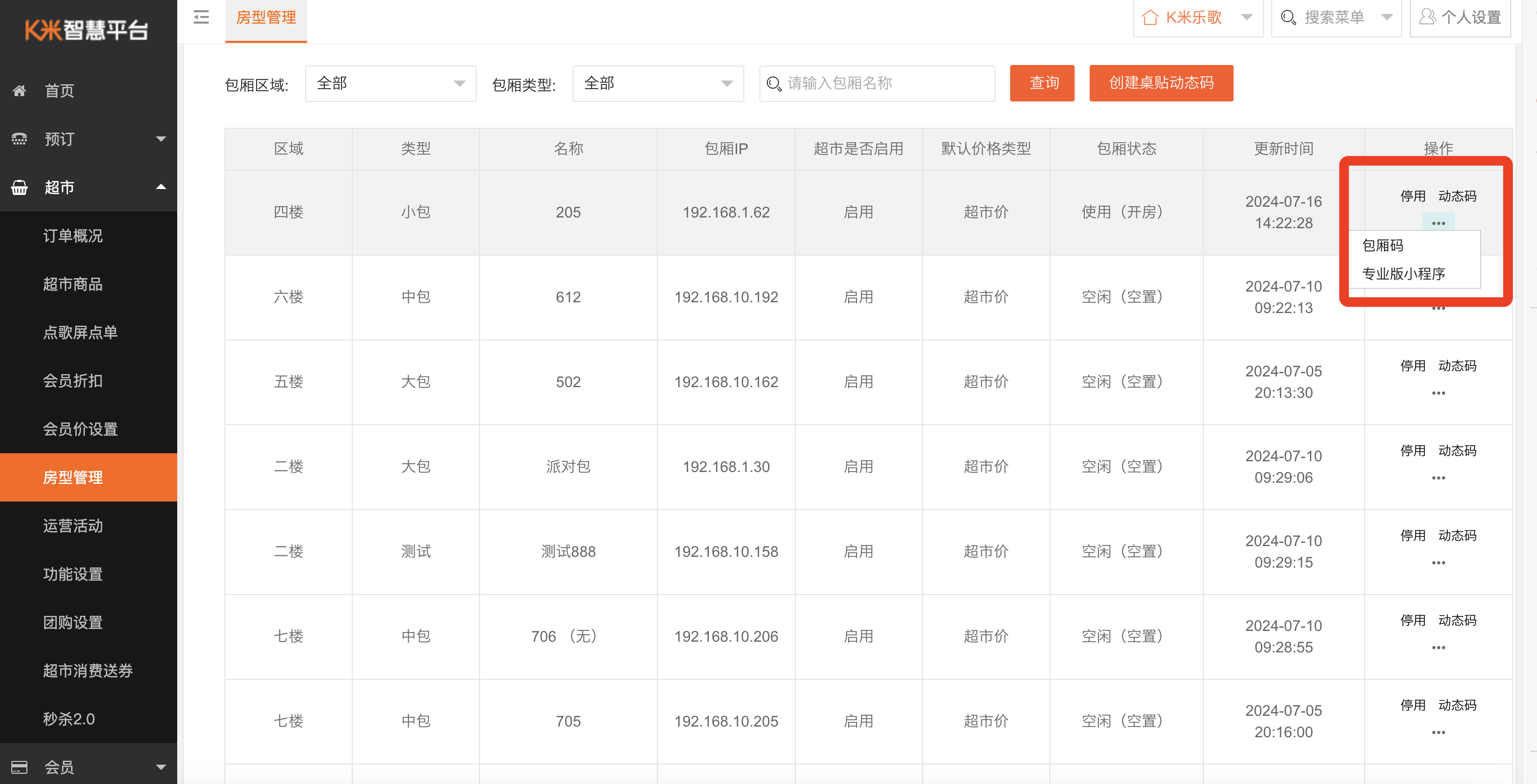Open the K米乐歌 store dropdown
Viewport: 1537px width, 784px height.
[x=1246, y=17]
